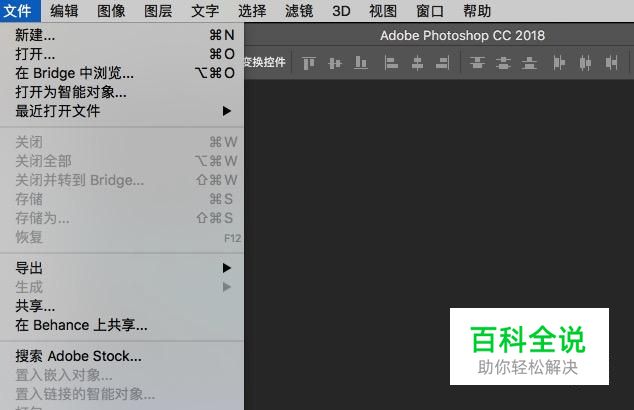The height and width of the screenshot is (410, 634).
Task: Open the 视图 menu
Action: pos(383,11)
